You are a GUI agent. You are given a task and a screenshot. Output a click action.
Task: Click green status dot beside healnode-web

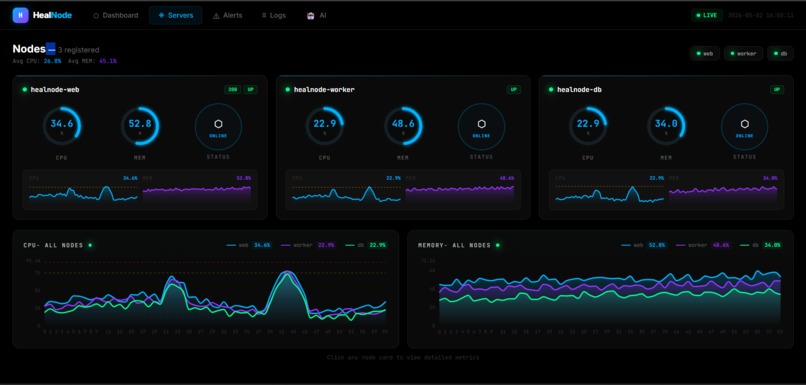(x=24, y=89)
